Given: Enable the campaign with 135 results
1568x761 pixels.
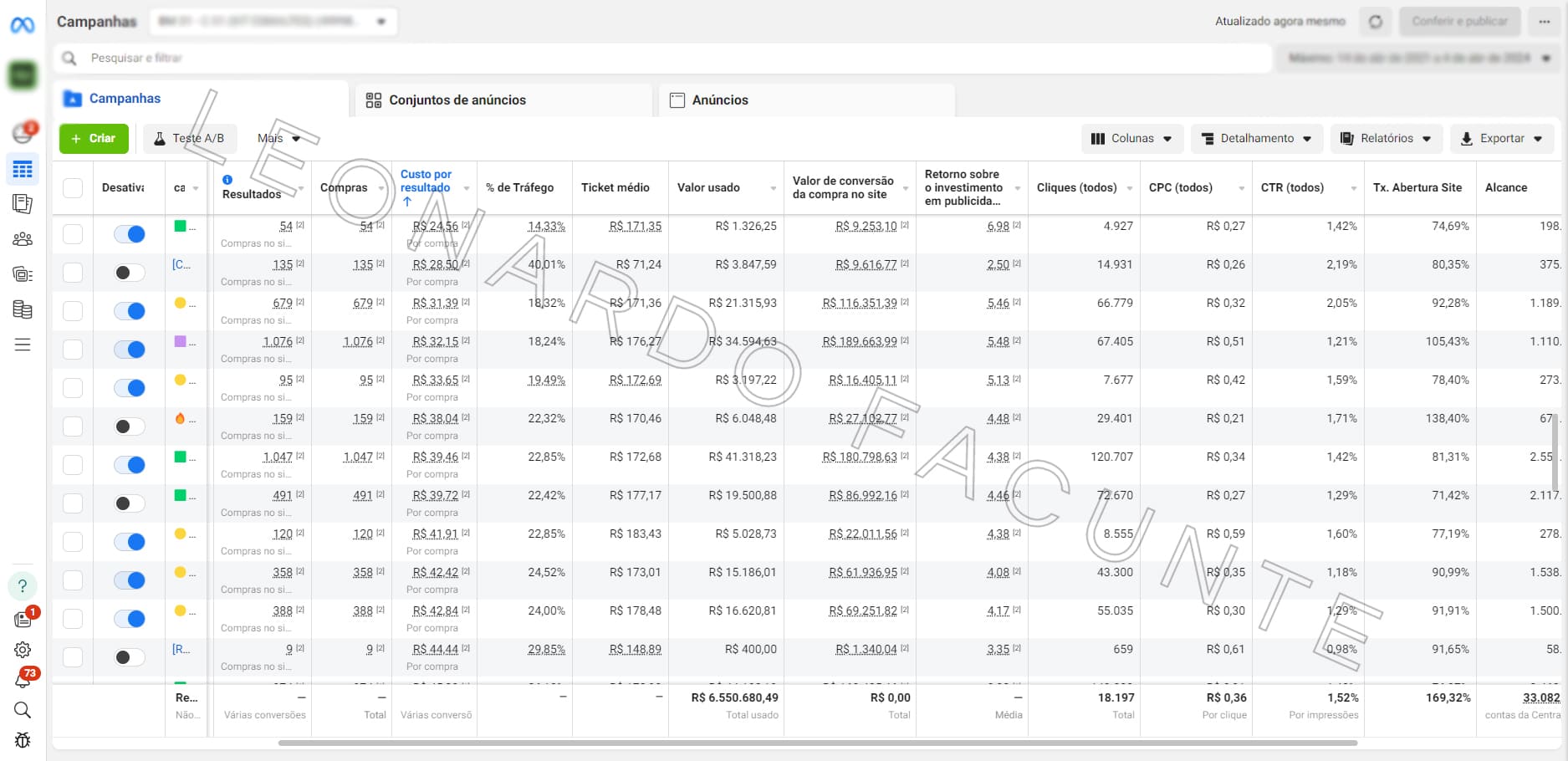Looking at the screenshot, I should 130,273.
